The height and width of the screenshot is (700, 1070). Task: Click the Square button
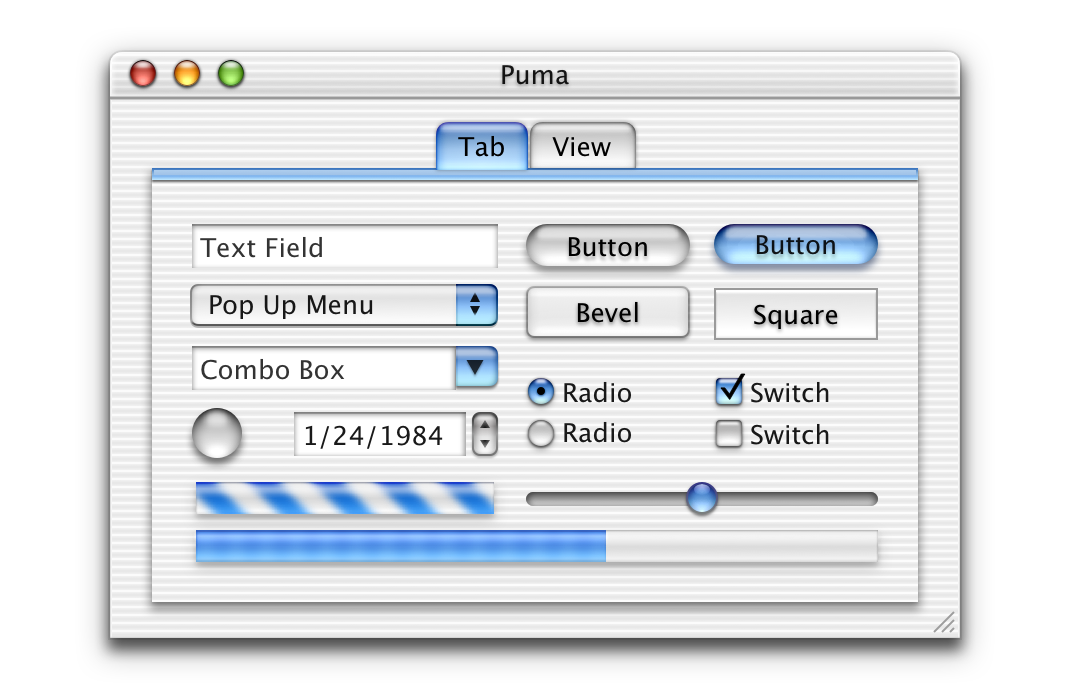[x=796, y=314]
